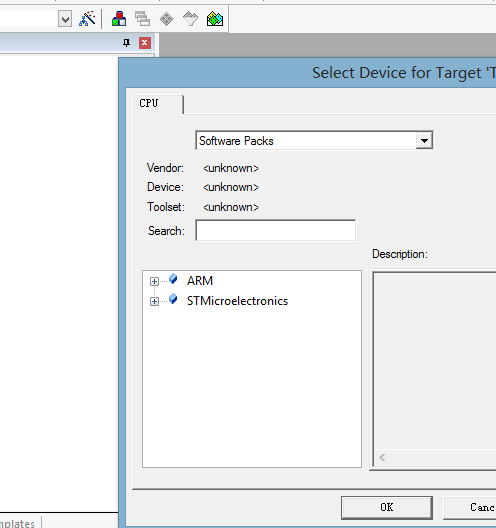Select the STMicroelectronics tree item
Screen dimensions: 496x528
pos(237,301)
